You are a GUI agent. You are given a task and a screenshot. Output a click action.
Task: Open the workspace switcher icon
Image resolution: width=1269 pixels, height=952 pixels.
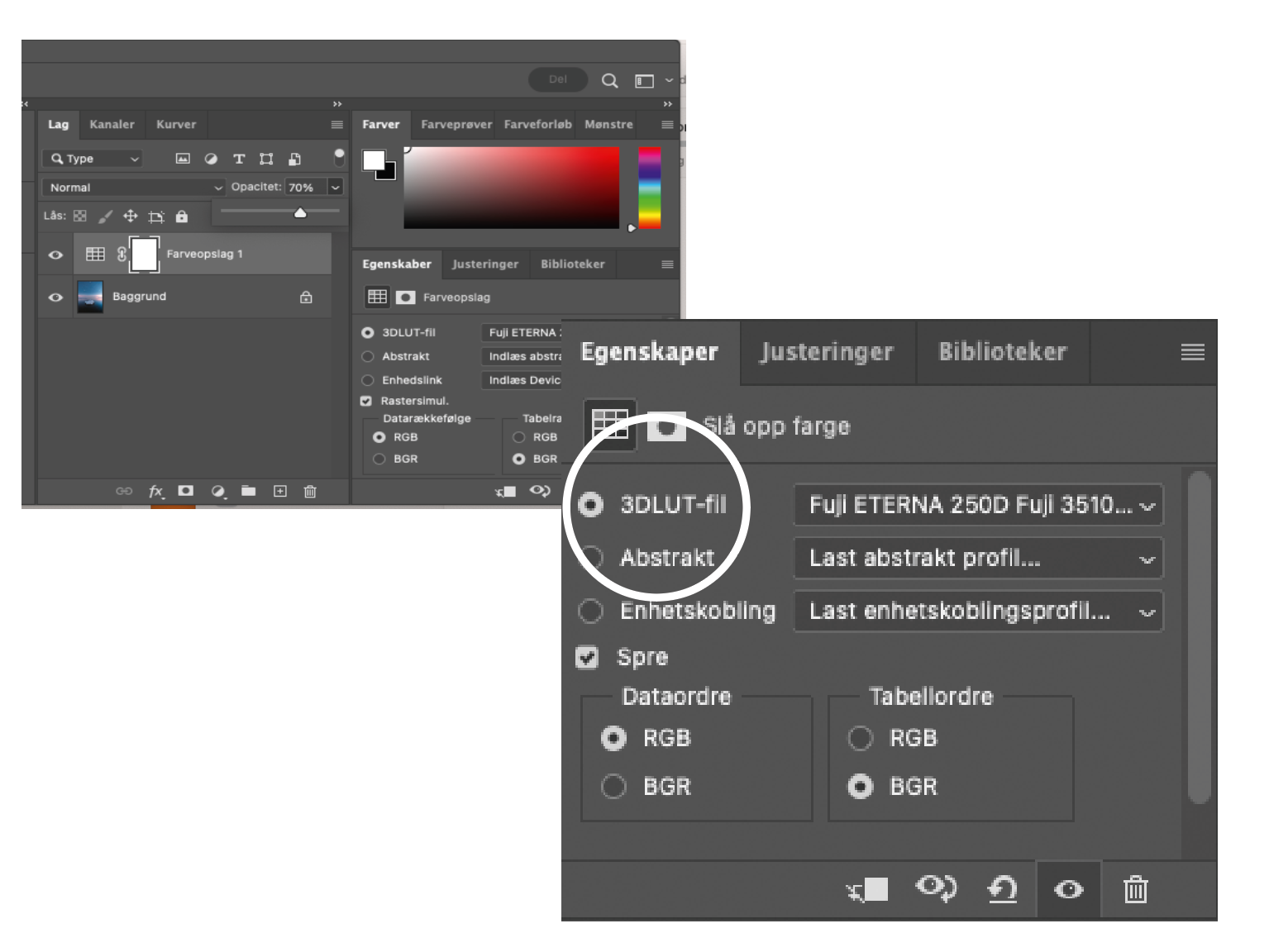pyautogui.click(x=644, y=80)
